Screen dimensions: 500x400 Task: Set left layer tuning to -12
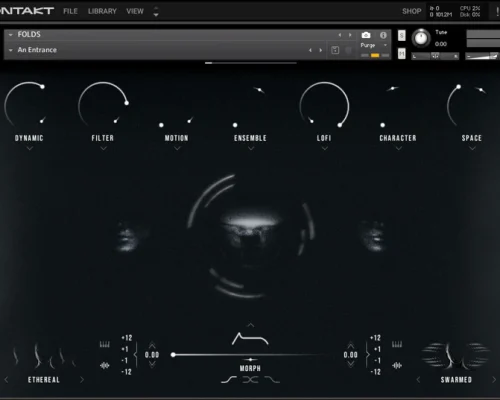pos(126,372)
